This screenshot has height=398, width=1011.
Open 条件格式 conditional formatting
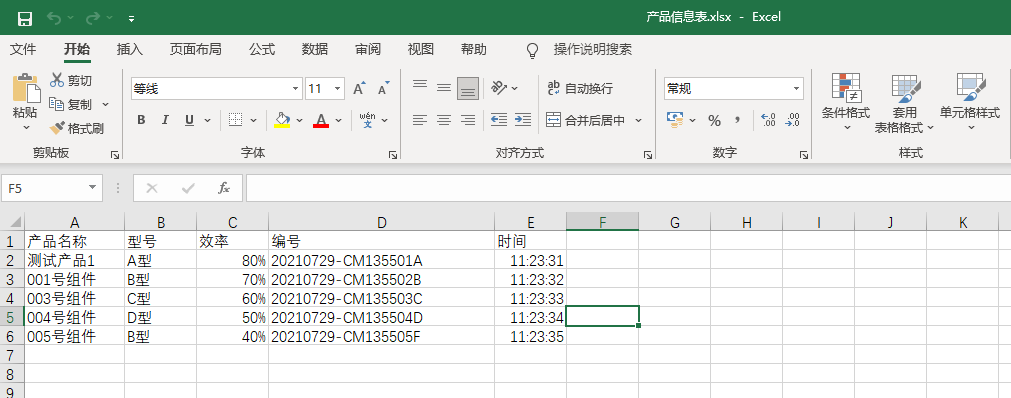click(x=846, y=102)
